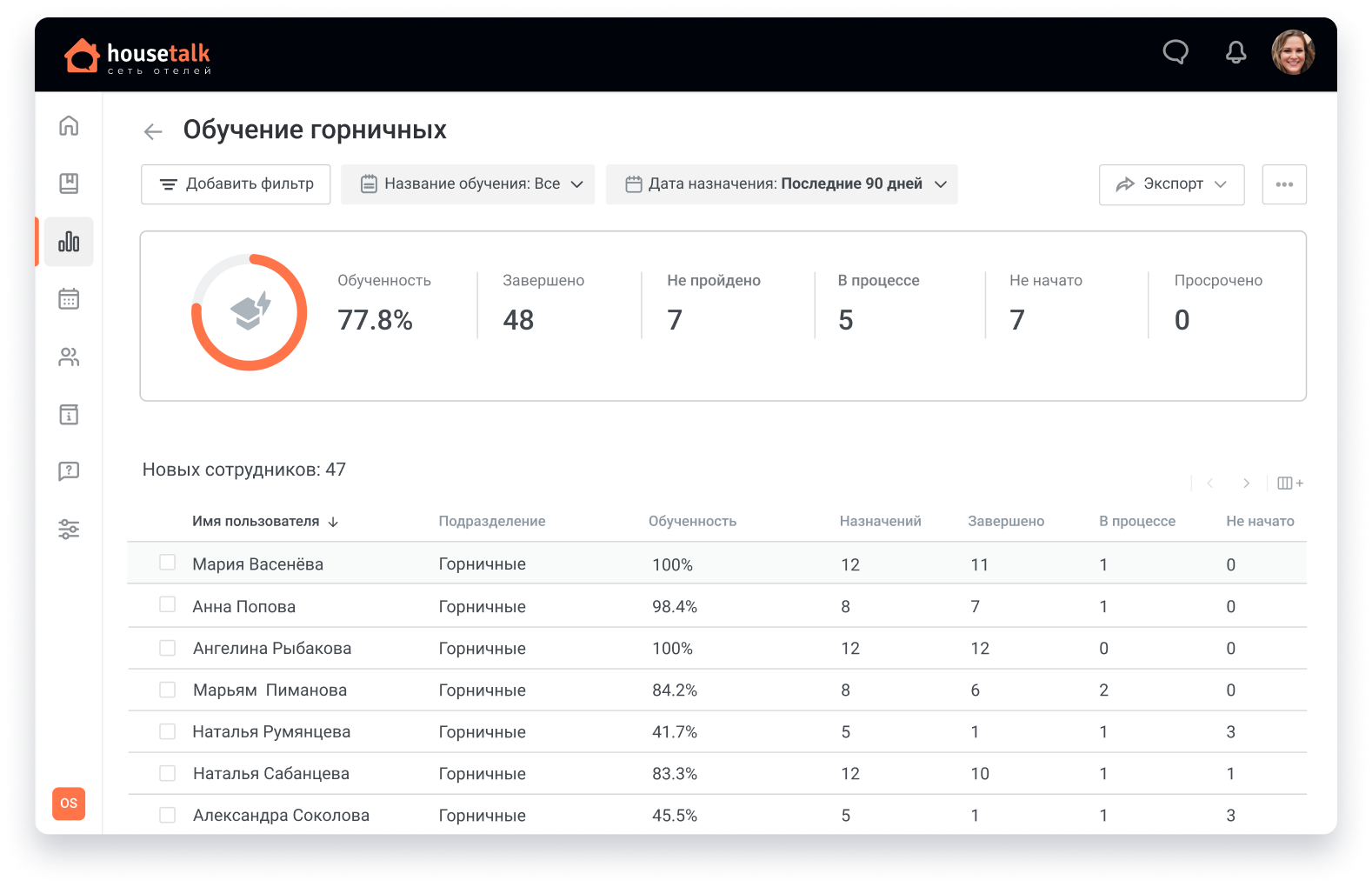Open user Наталья Сабанцева

[x=271, y=773]
